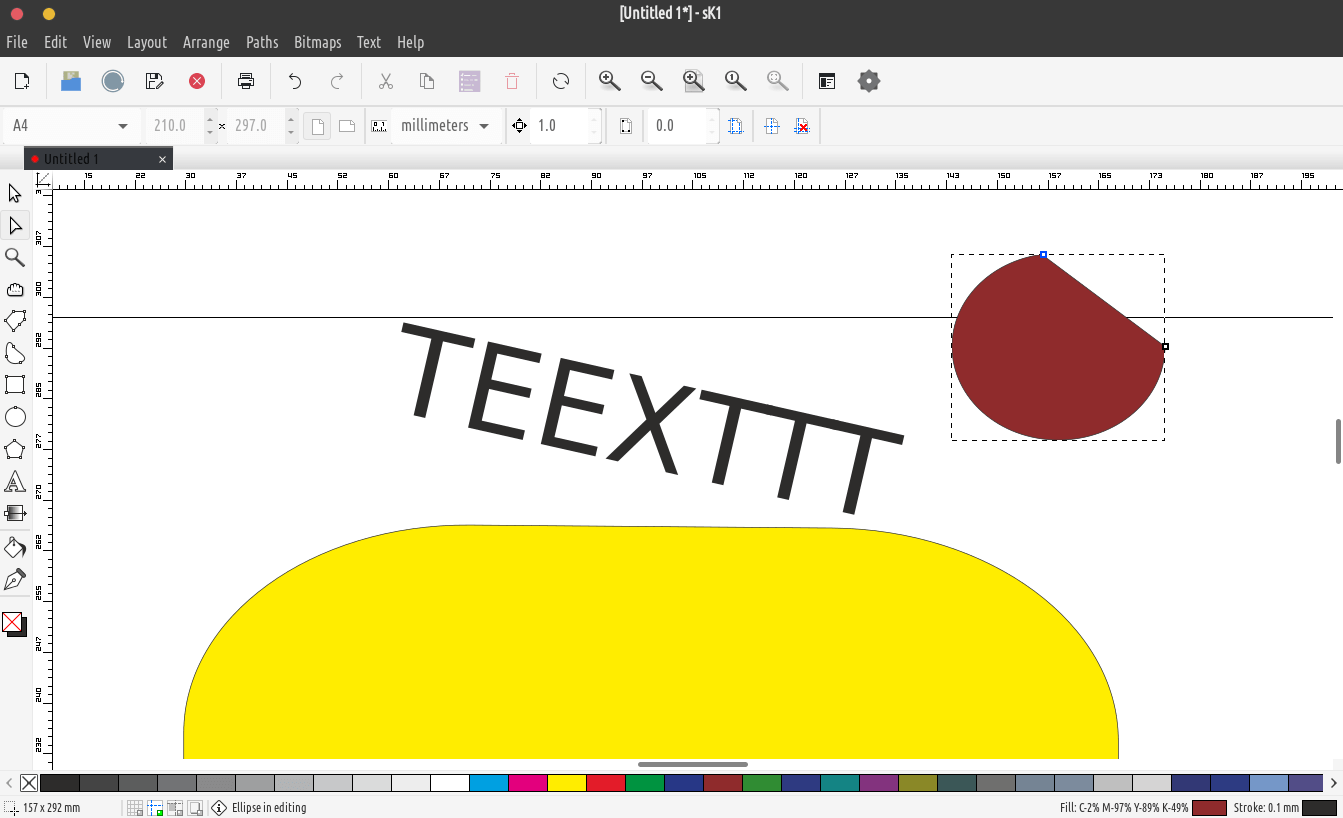Pick the Polygon tool in toolbox

tap(15, 449)
